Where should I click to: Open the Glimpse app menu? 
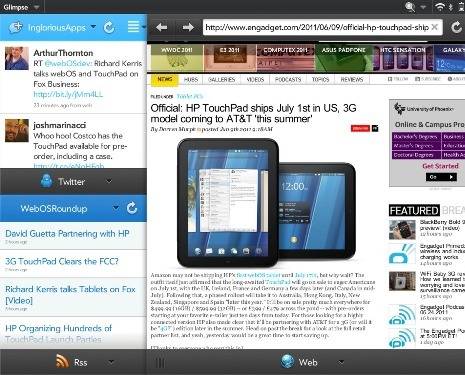click(21, 7)
